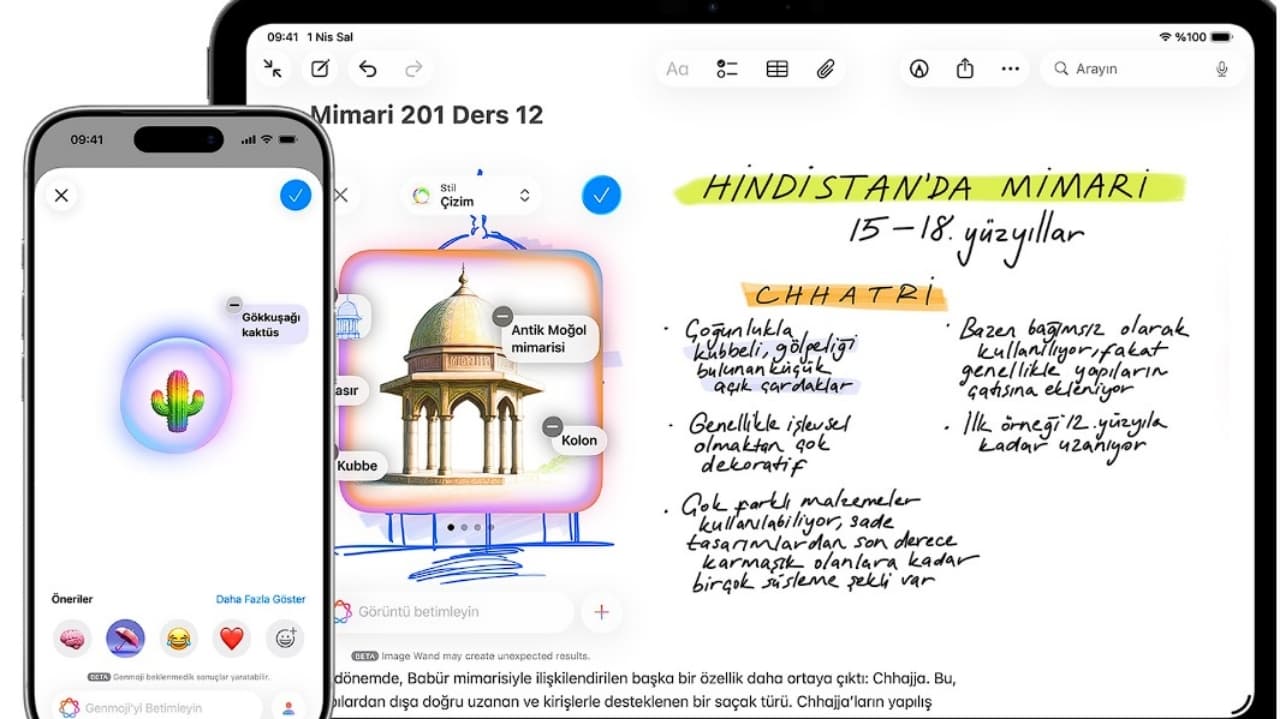
Task: Click the Genmoji'yi Betimleyin input field
Action: tap(158, 708)
